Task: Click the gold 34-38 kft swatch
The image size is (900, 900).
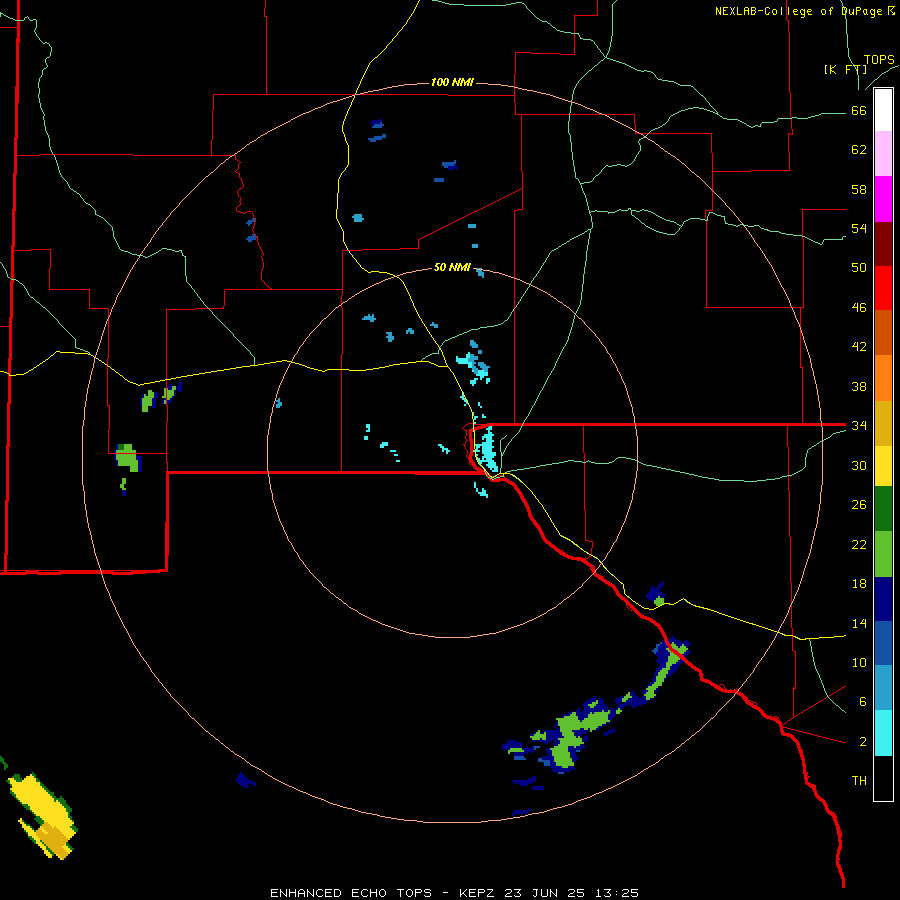Action: [x=883, y=423]
